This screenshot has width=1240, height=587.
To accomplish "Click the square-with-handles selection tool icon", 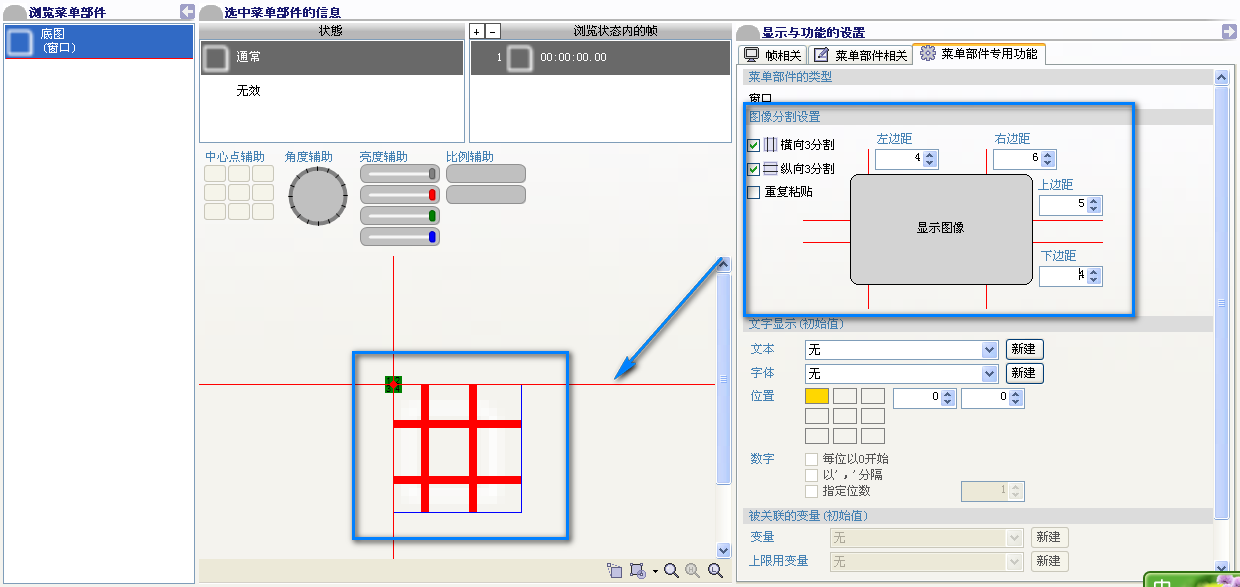I will (638, 571).
